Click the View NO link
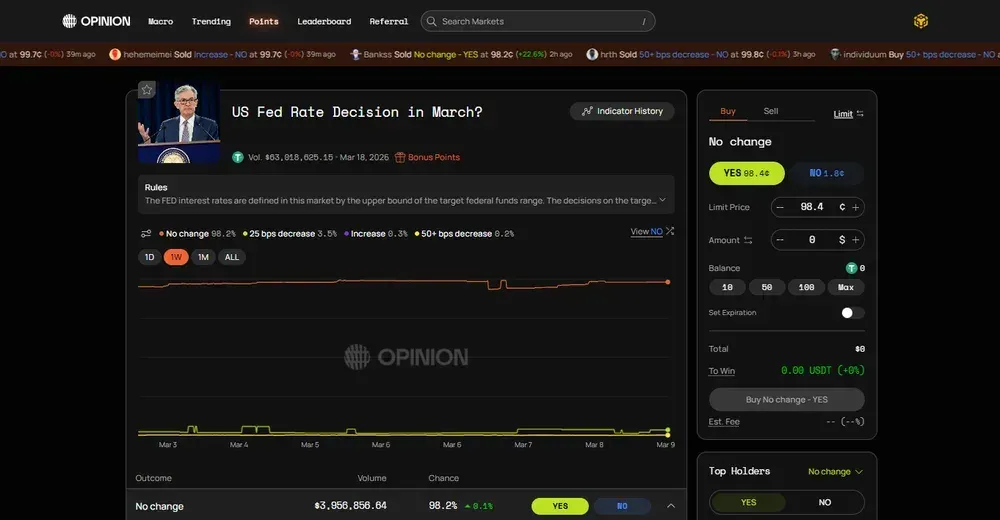The image size is (1000, 520). tap(646, 232)
